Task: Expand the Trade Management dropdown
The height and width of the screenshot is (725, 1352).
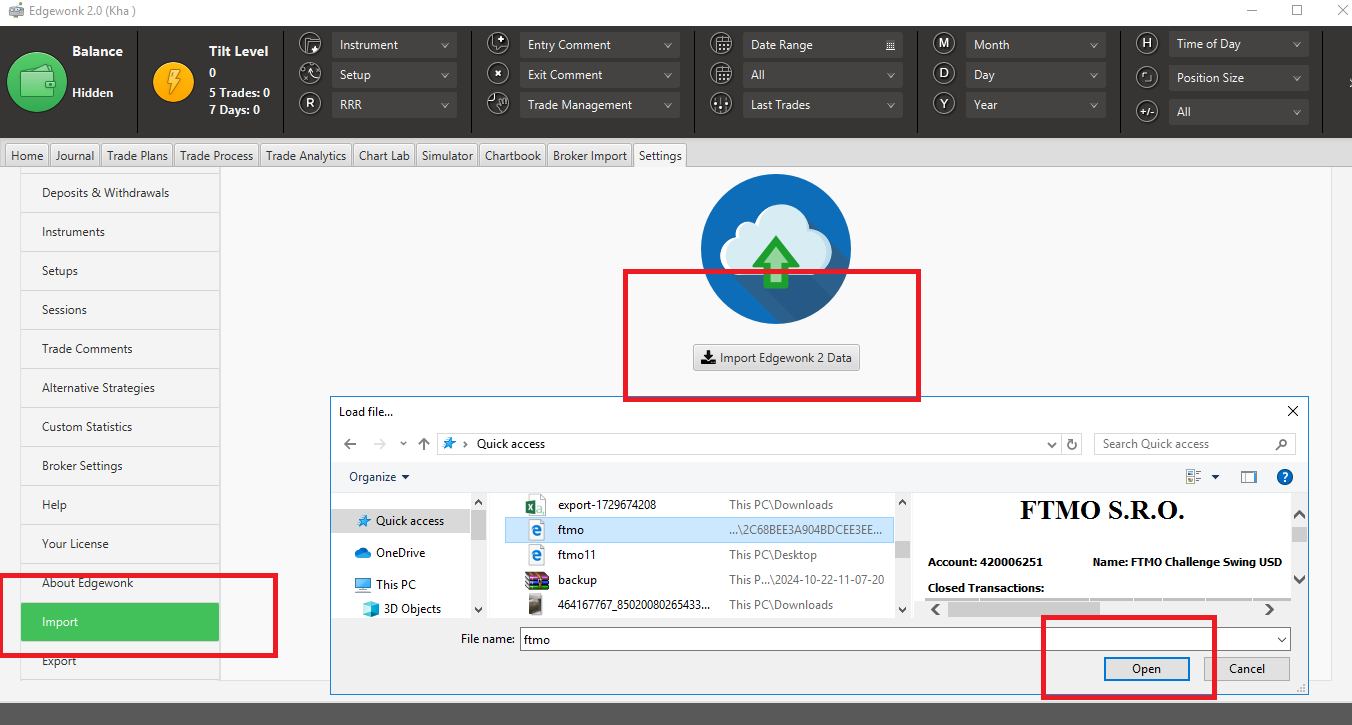Action: tap(599, 105)
